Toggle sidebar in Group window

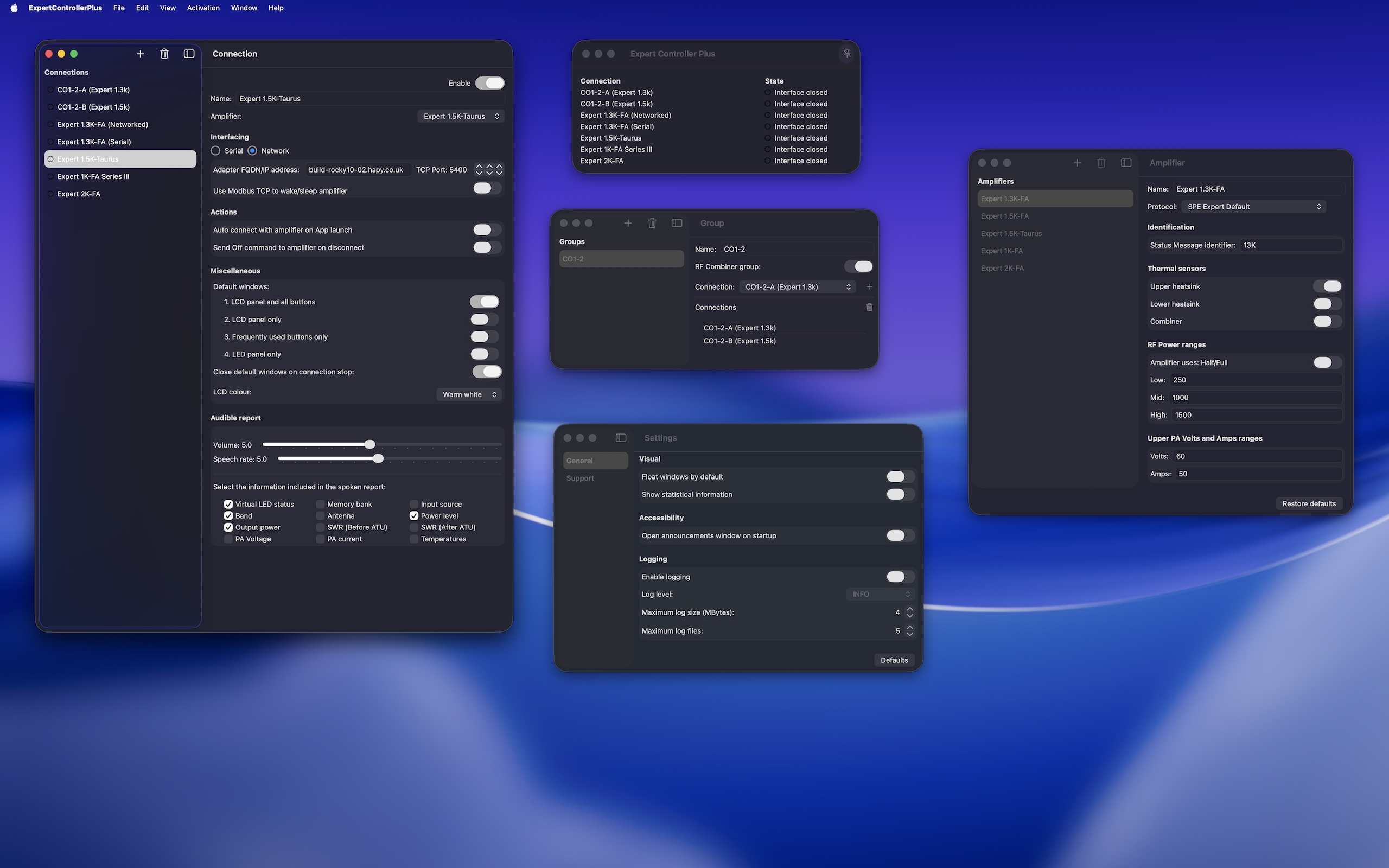click(x=677, y=223)
